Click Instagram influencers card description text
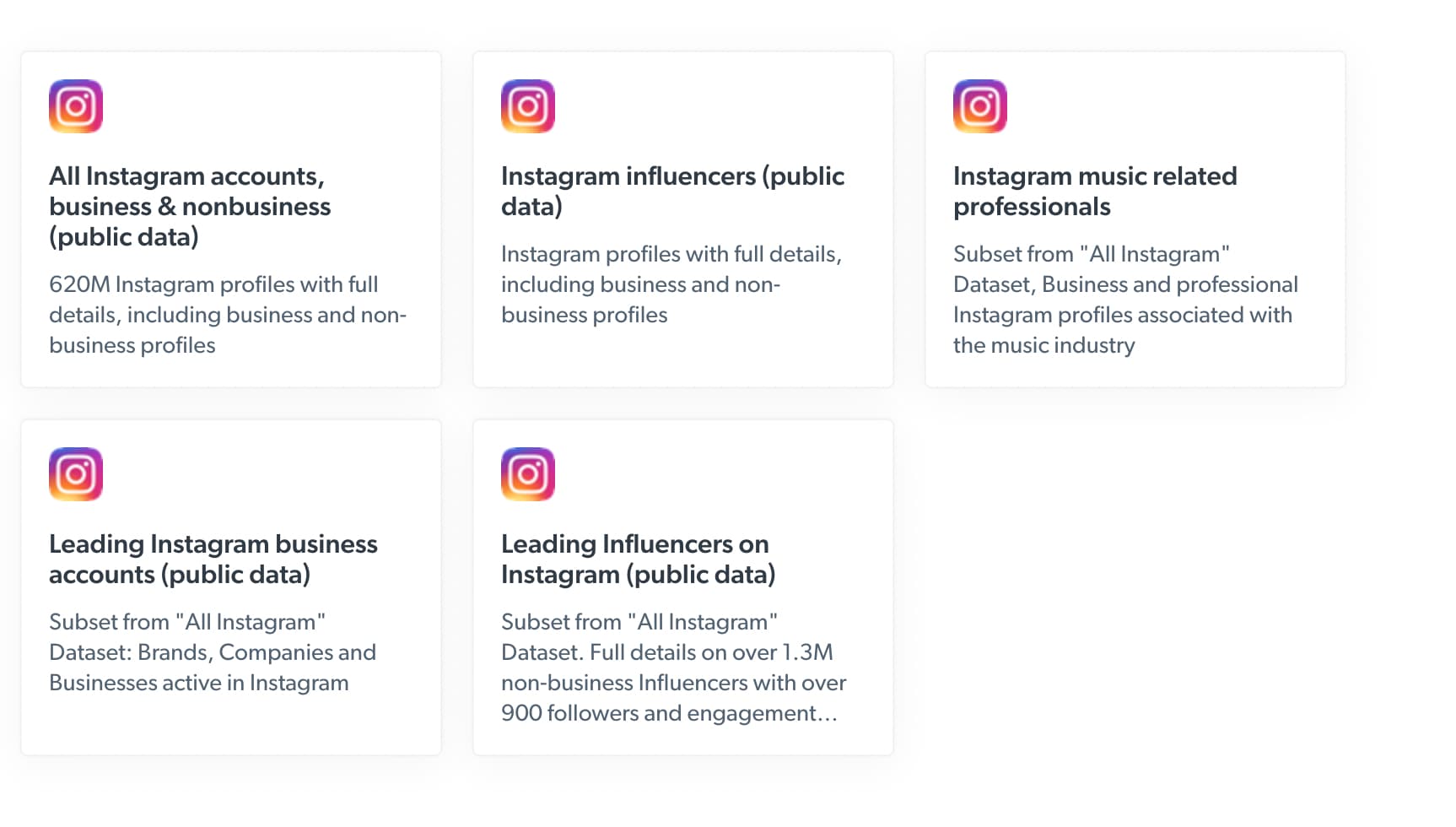This screenshot has height=827, width=1456. (x=671, y=284)
